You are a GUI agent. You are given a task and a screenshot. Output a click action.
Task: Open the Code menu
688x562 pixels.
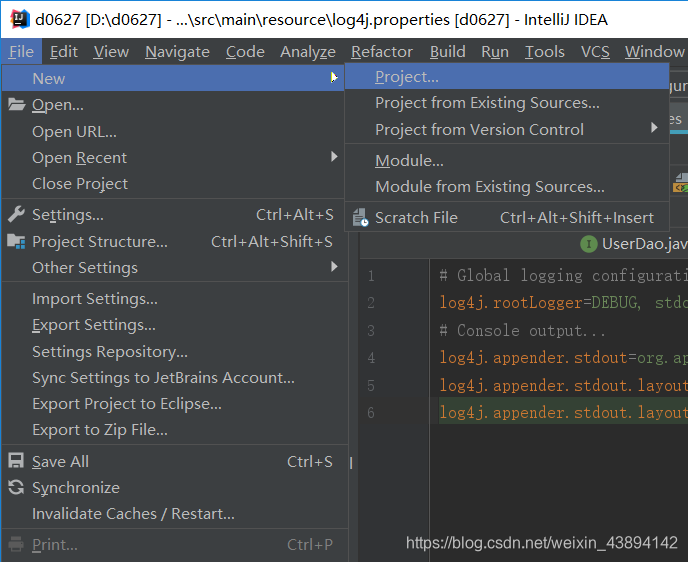[245, 52]
